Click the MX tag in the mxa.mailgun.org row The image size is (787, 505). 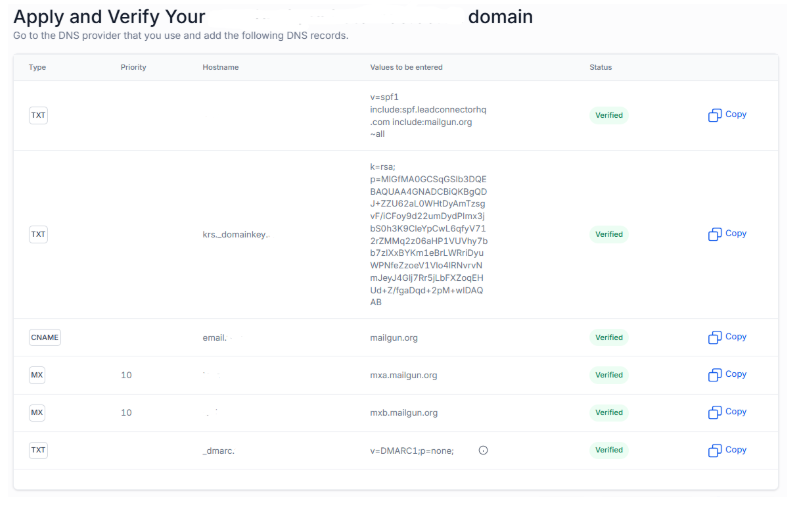click(37, 375)
